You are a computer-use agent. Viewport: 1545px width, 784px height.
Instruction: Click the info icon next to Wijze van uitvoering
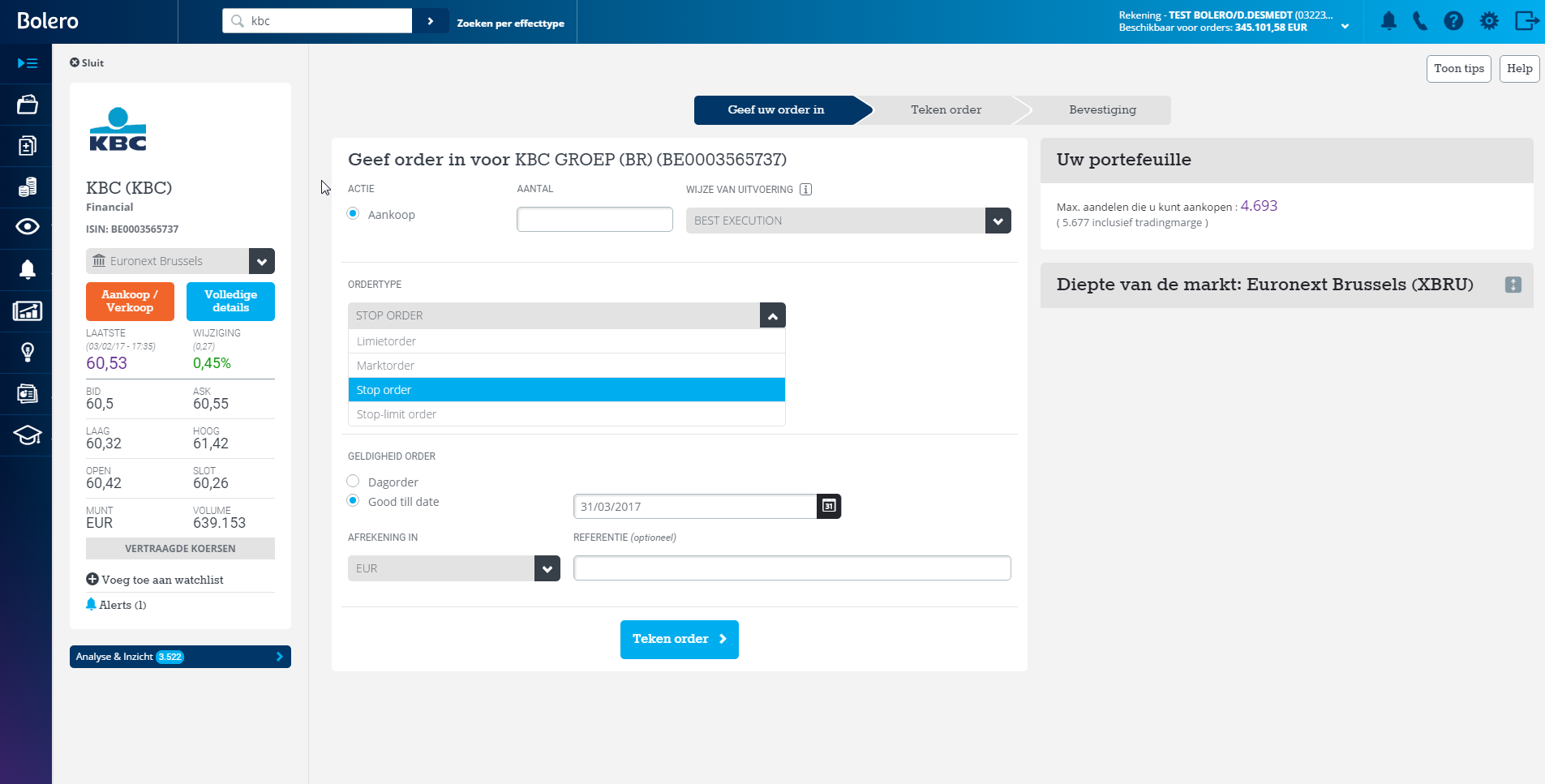(805, 190)
